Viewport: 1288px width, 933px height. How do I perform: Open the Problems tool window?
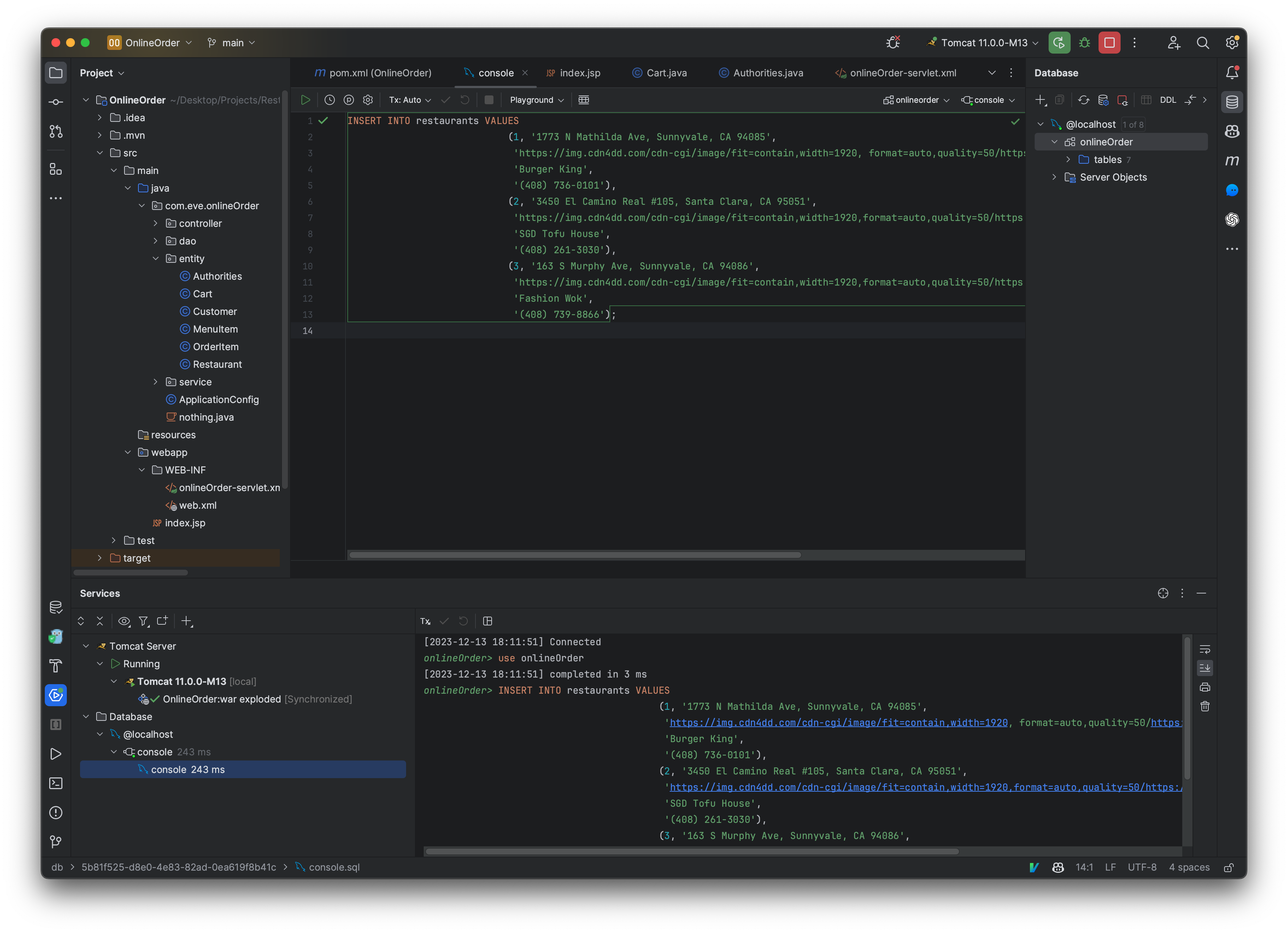56,813
